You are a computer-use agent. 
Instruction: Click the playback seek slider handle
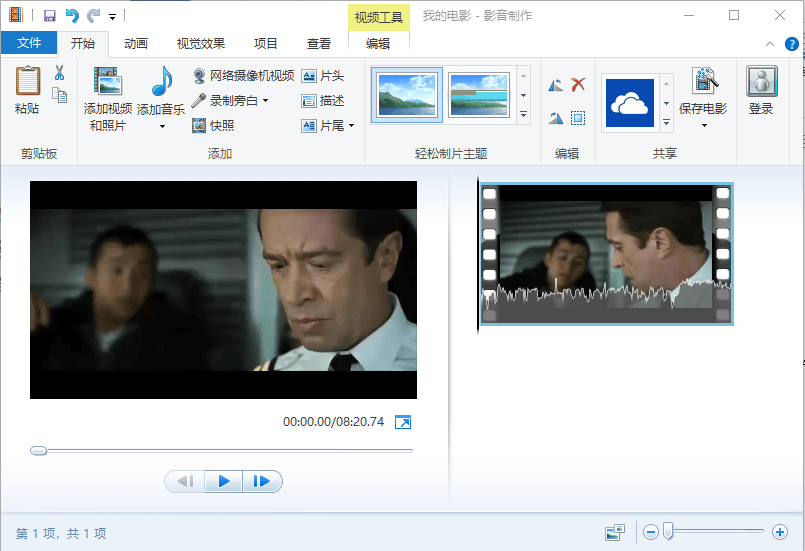[x=39, y=450]
